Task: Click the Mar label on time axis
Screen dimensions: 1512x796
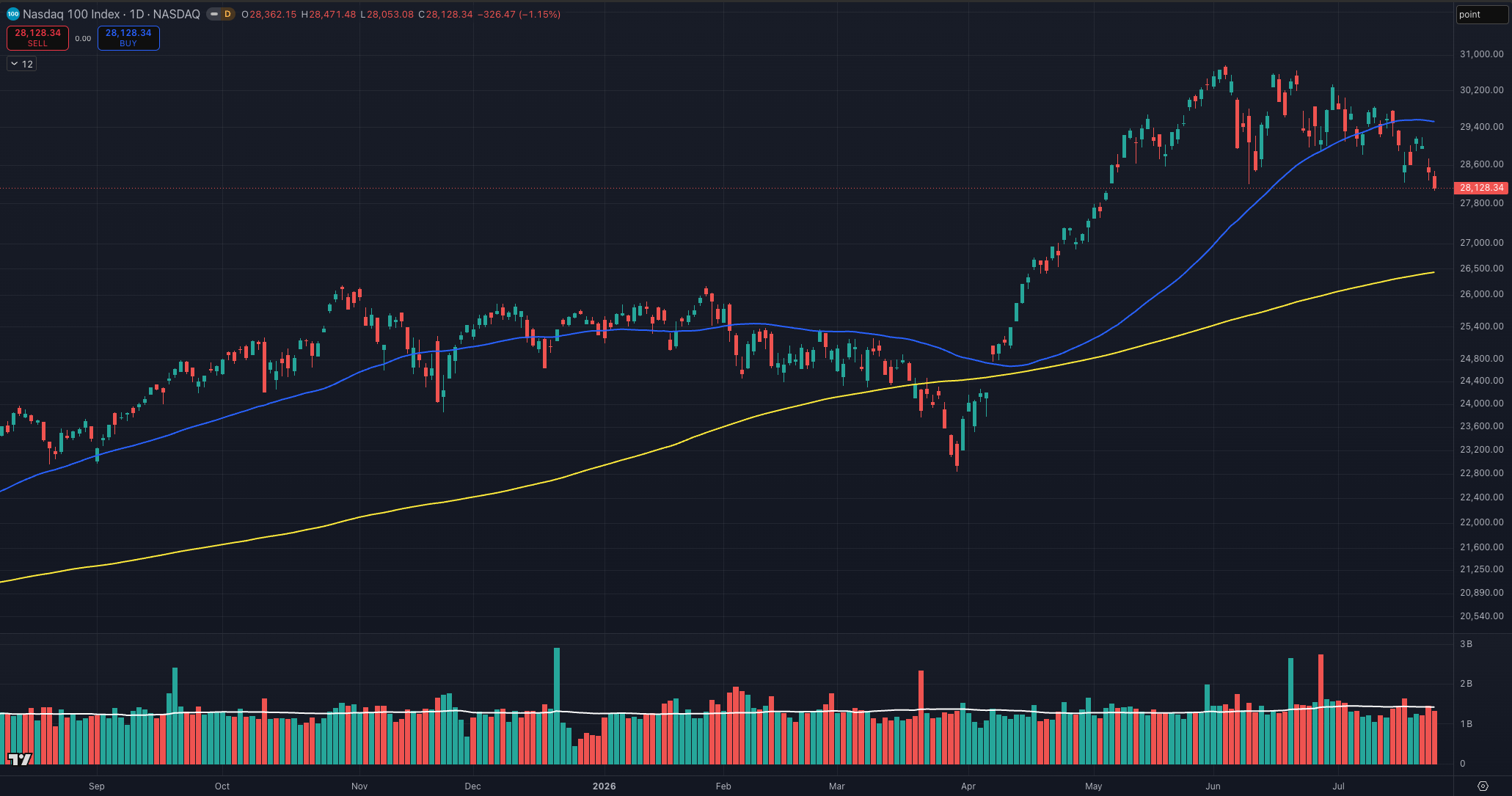Action: [x=837, y=786]
